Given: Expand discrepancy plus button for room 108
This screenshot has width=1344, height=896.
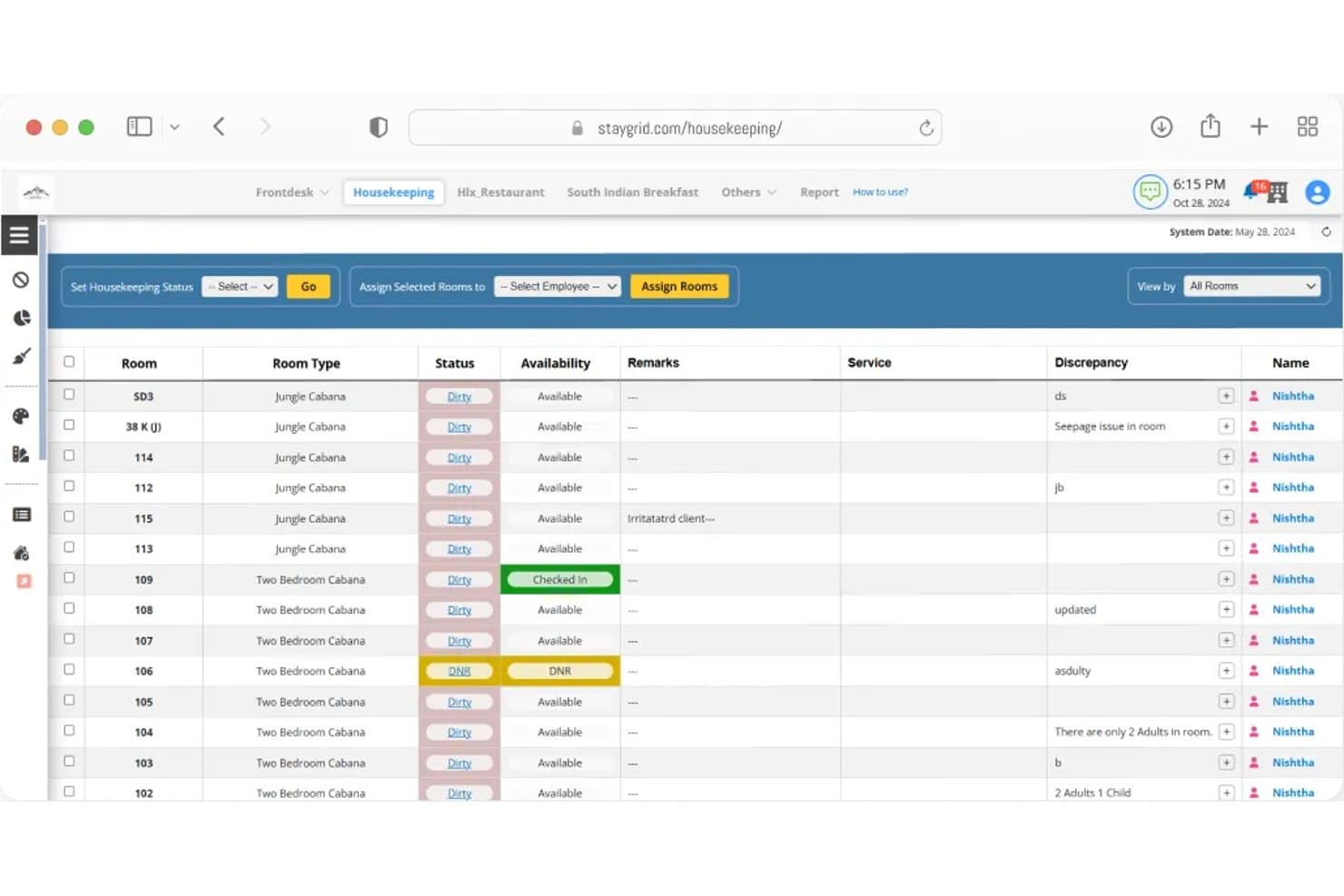Looking at the screenshot, I should [1226, 609].
